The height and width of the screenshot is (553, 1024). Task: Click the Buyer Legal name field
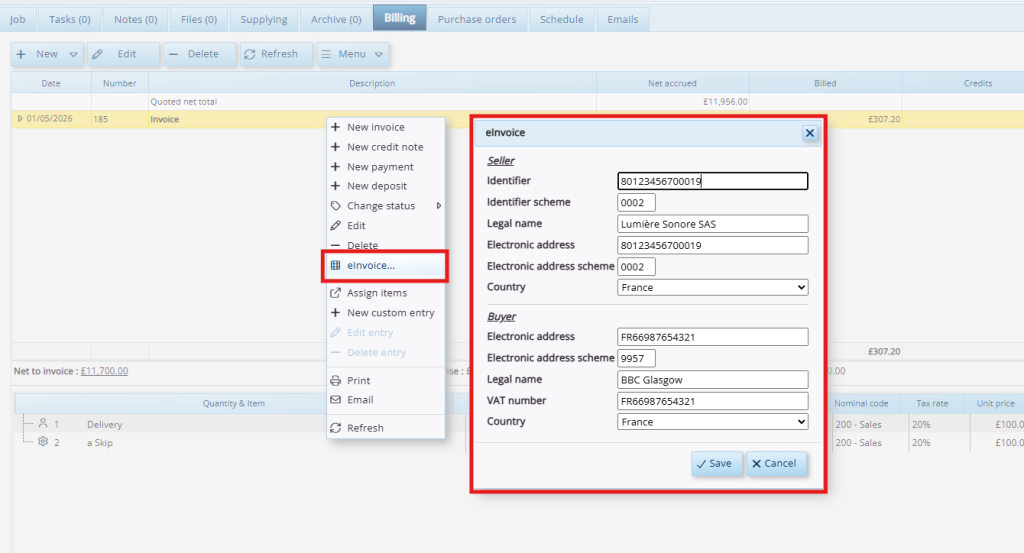pyautogui.click(x=712, y=379)
